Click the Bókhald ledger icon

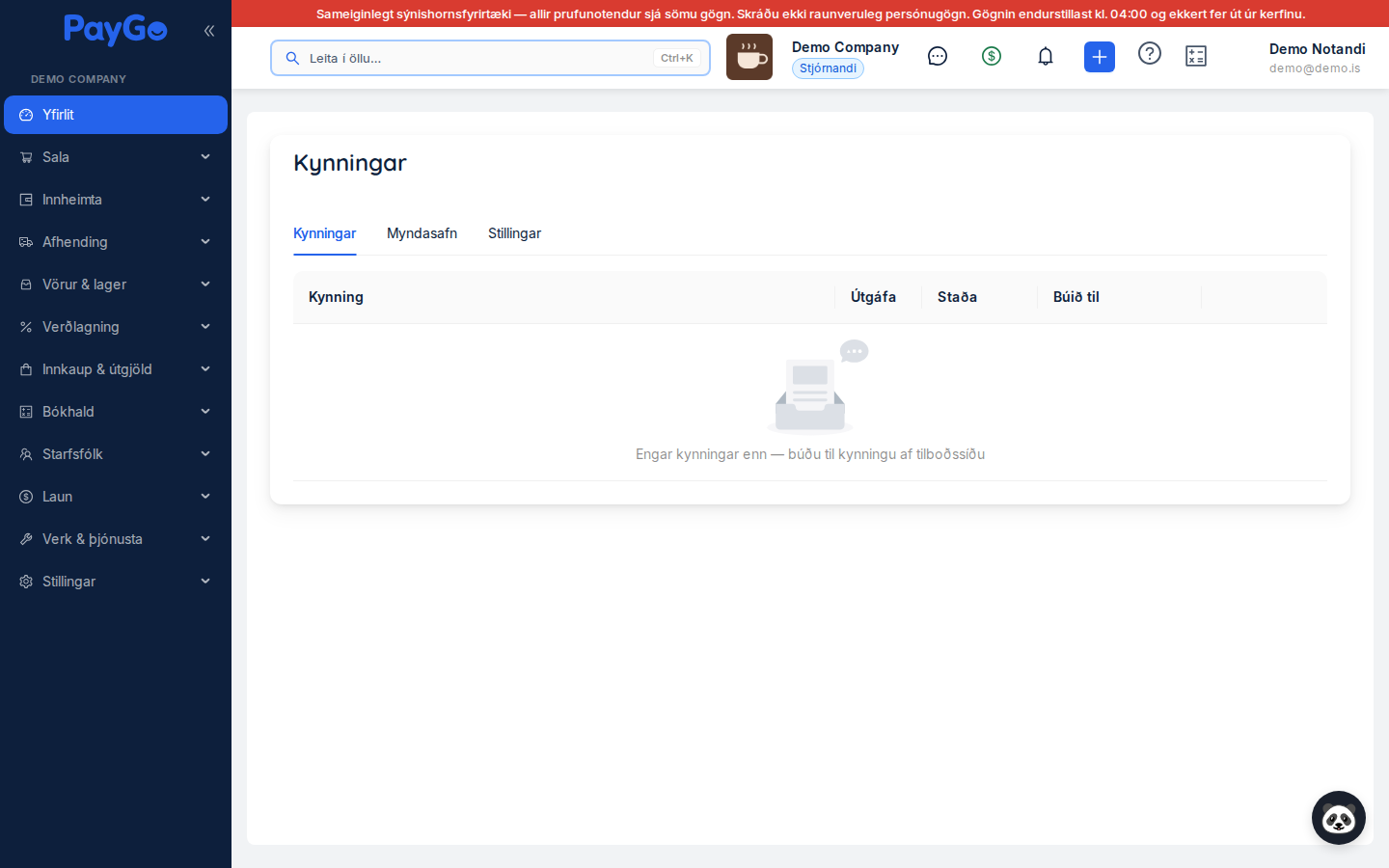click(26, 412)
